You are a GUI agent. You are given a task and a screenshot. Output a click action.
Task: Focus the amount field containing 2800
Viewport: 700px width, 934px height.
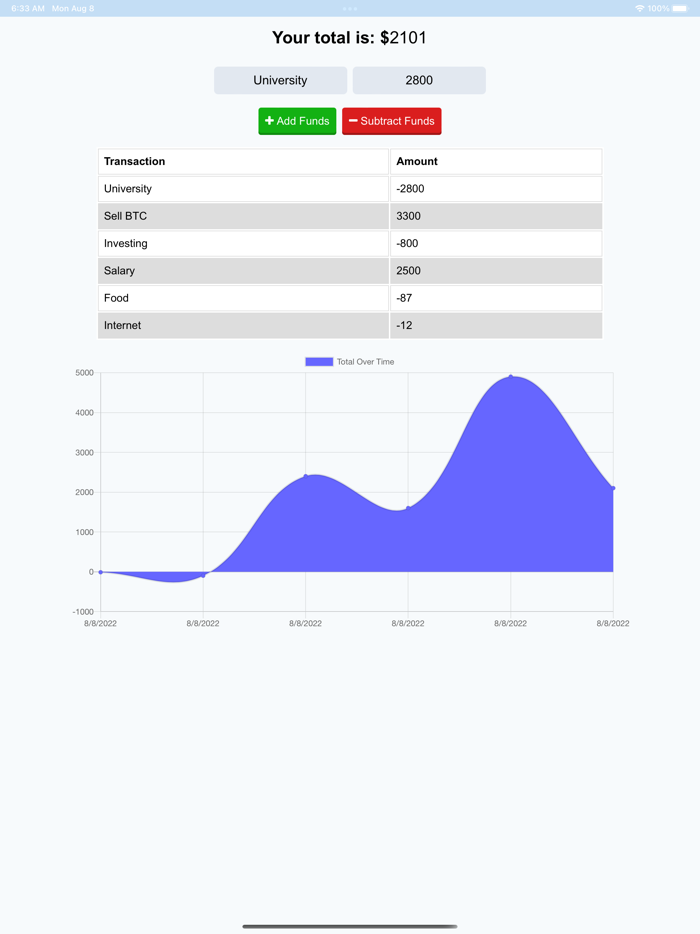click(x=419, y=80)
